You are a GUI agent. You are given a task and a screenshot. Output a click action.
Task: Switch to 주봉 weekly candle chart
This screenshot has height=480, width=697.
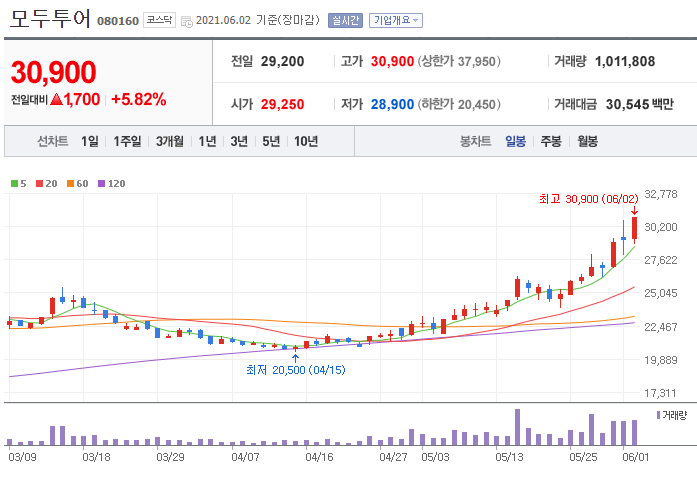tap(551, 141)
